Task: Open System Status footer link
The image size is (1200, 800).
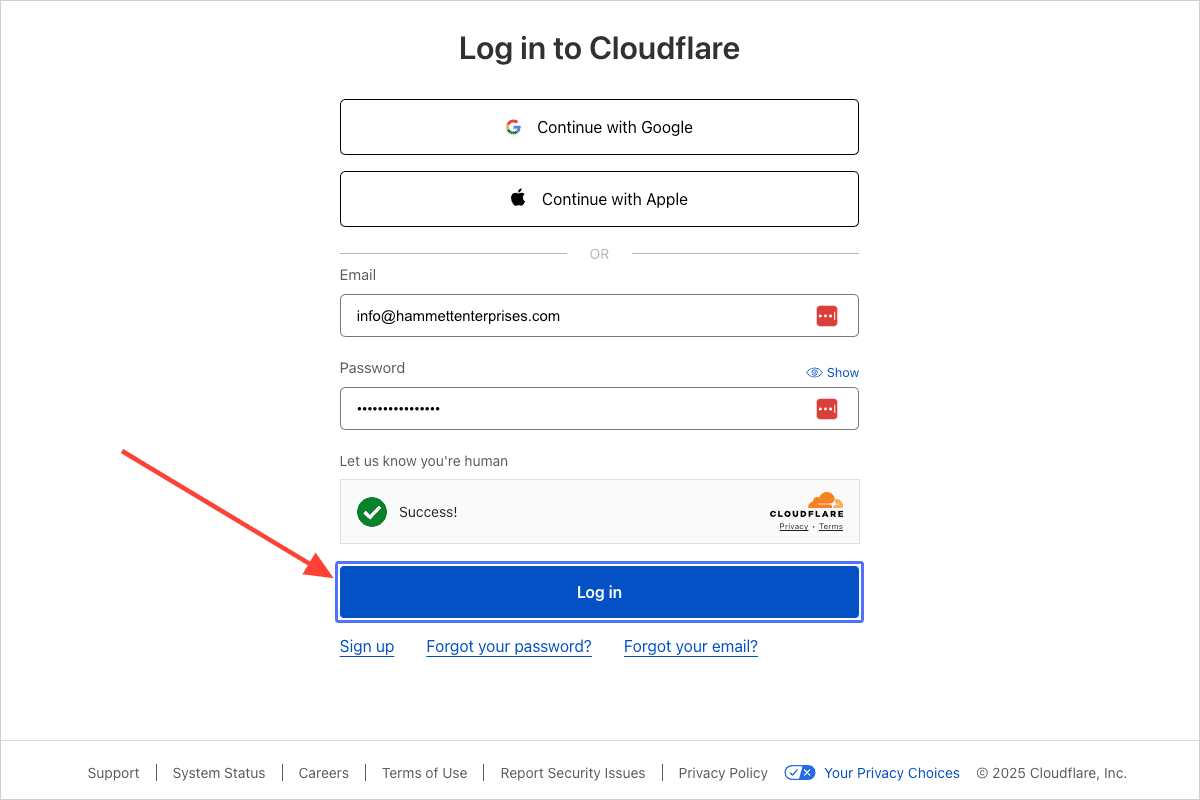Action: tap(219, 773)
